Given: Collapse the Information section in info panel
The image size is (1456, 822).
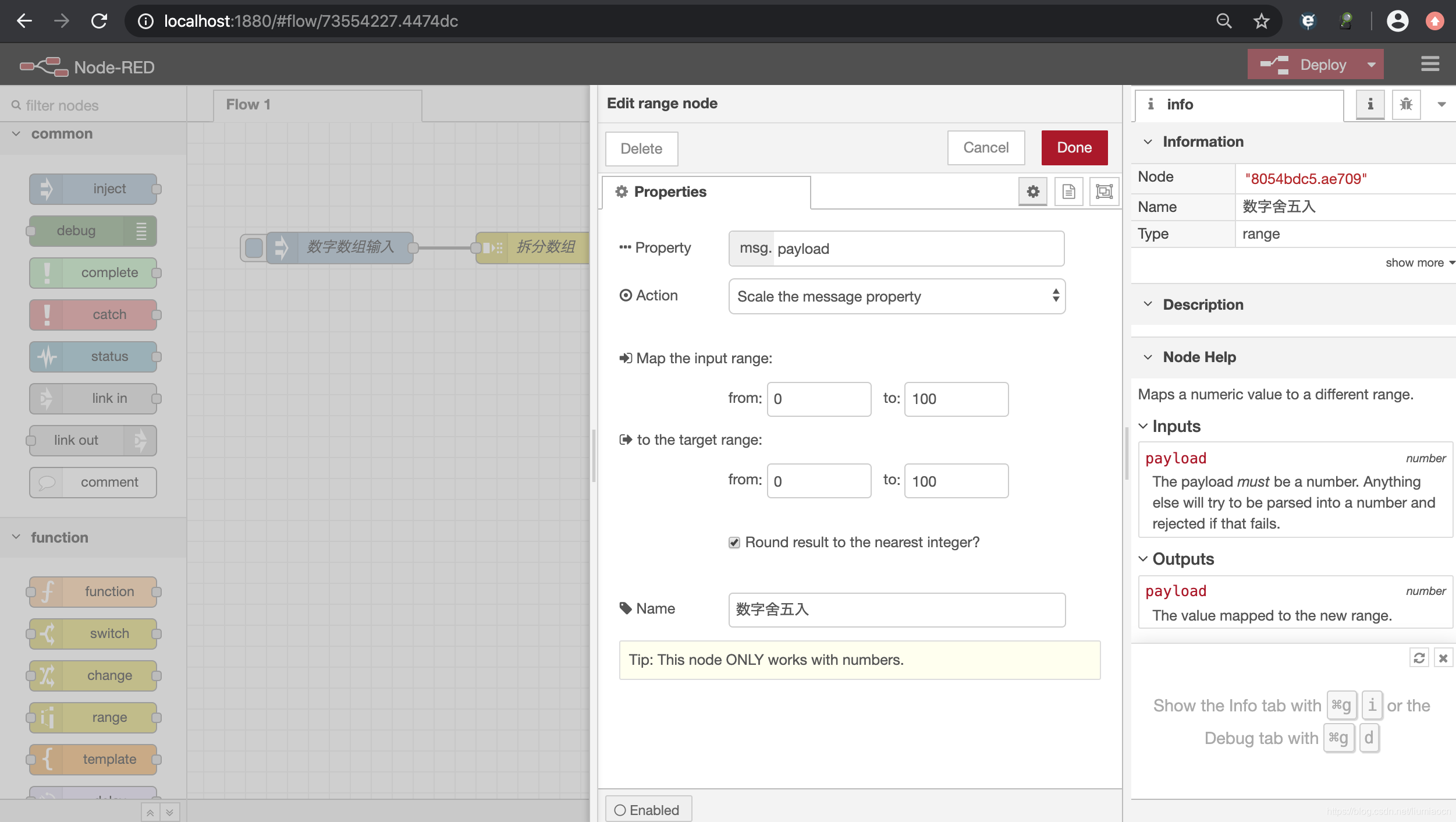Looking at the screenshot, I should pos(1148,141).
